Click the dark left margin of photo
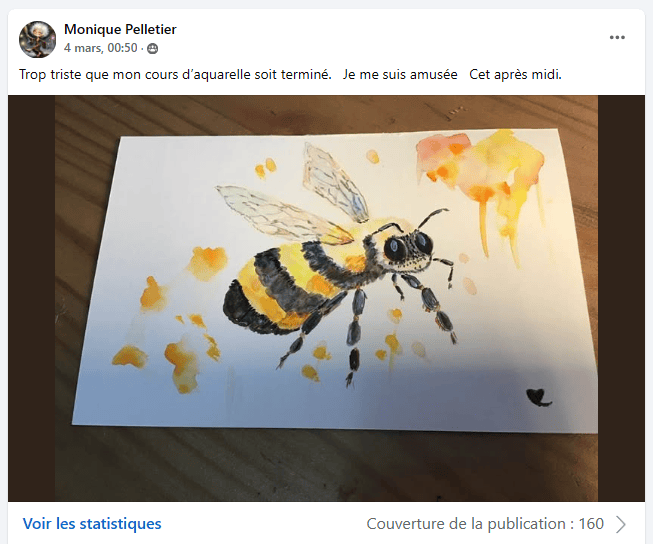 pyautogui.click(x=32, y=298)
